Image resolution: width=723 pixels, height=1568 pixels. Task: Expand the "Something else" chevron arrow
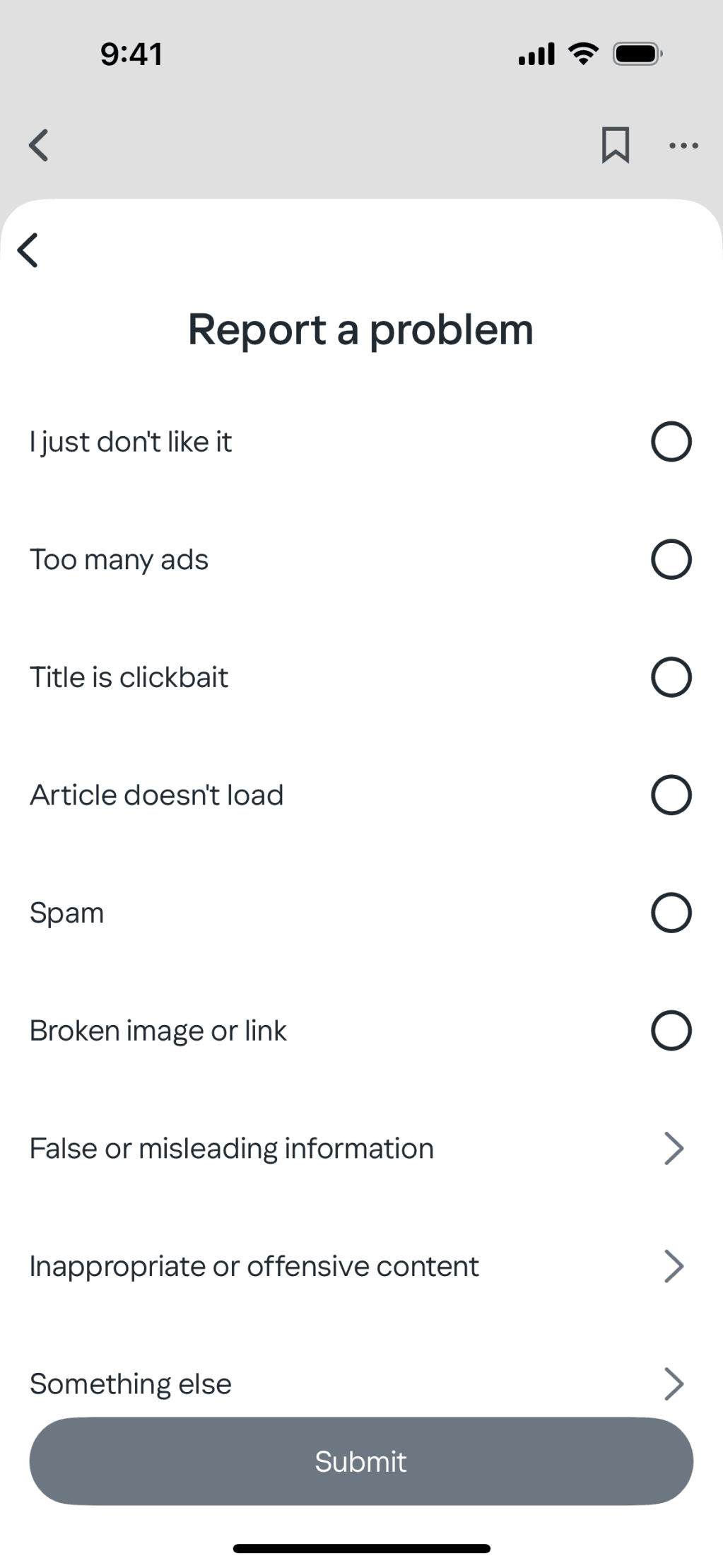[674, 1383]
